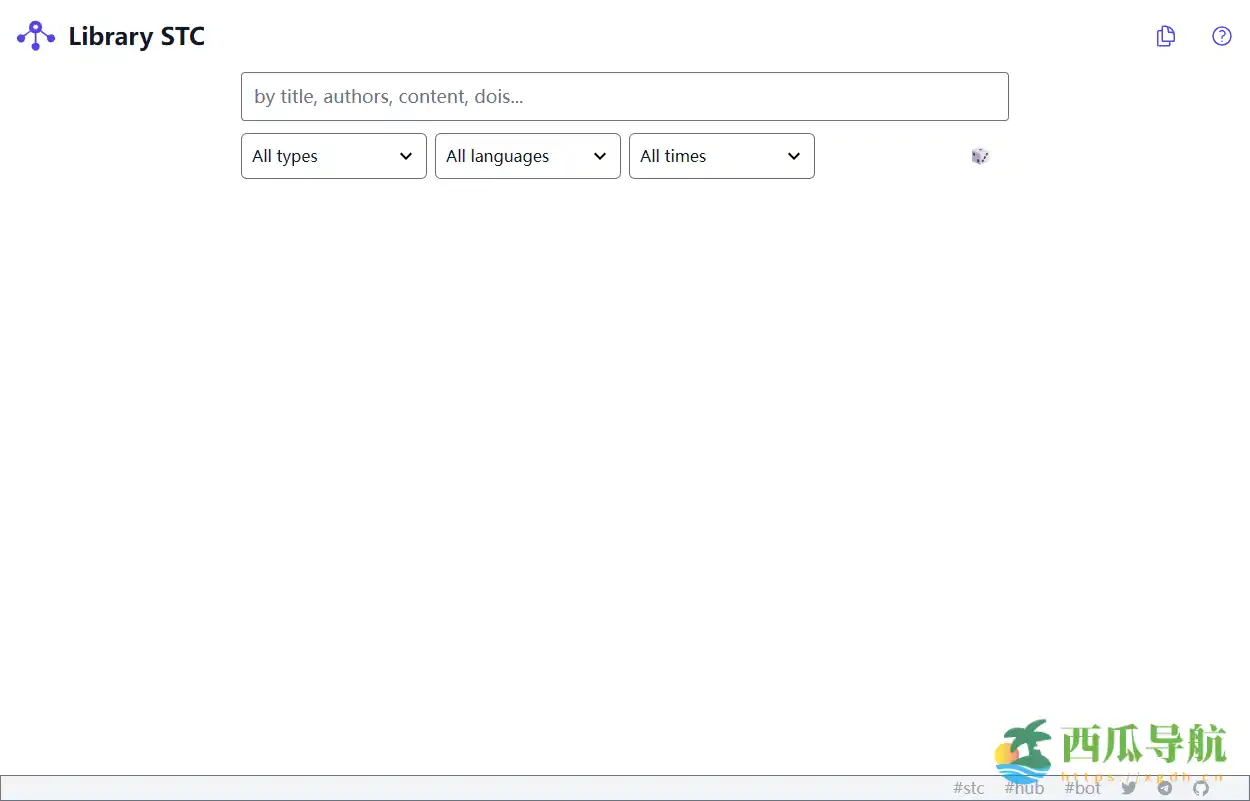The height and width of the screenshot is (801, 1250).
Task: Click the green 西瓜导航 watermark text
Action: pyautogui.click(x=1143, y=745)
